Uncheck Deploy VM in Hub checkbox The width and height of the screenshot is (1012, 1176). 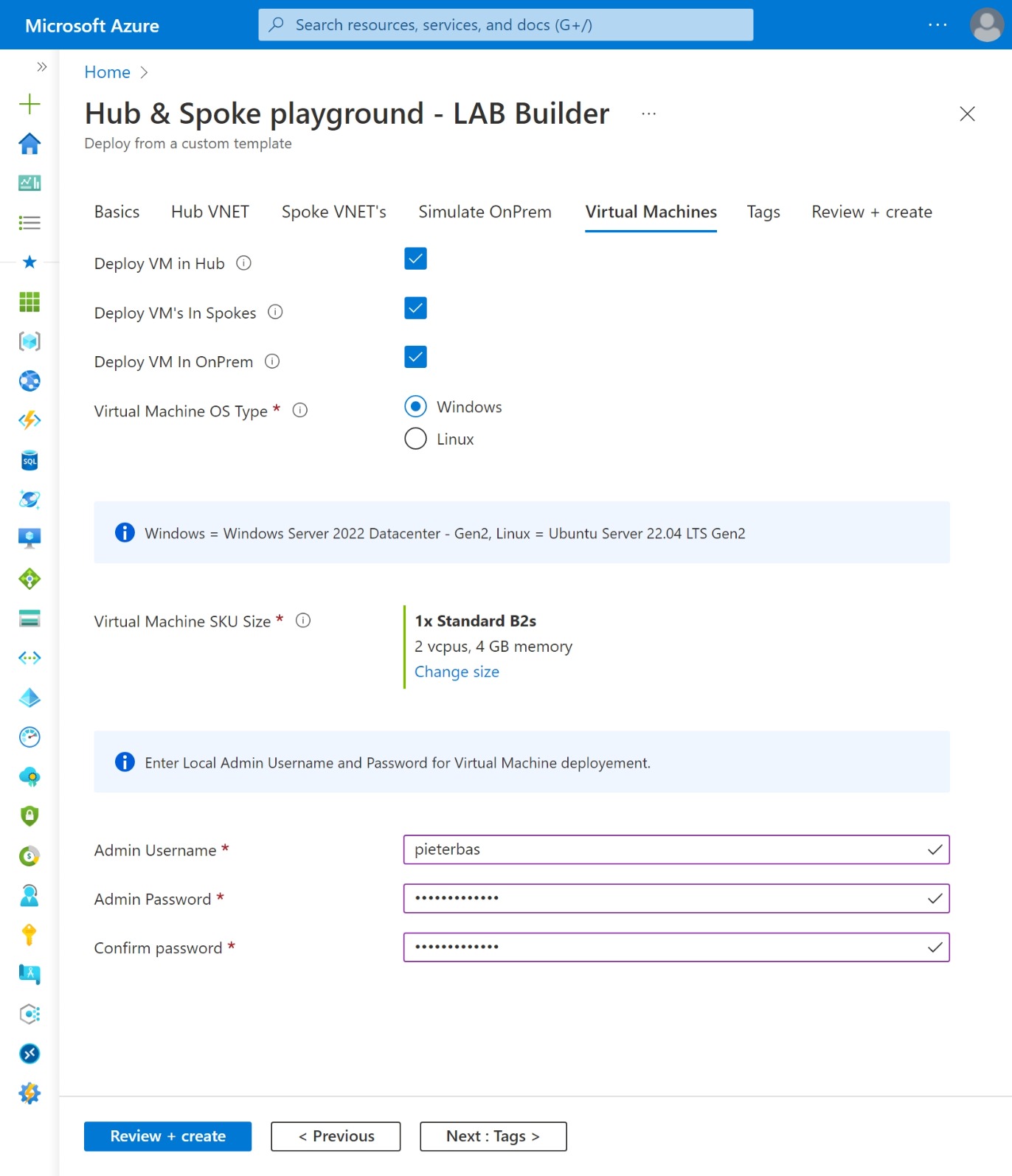pyautogui.click(x=415, y=259)
